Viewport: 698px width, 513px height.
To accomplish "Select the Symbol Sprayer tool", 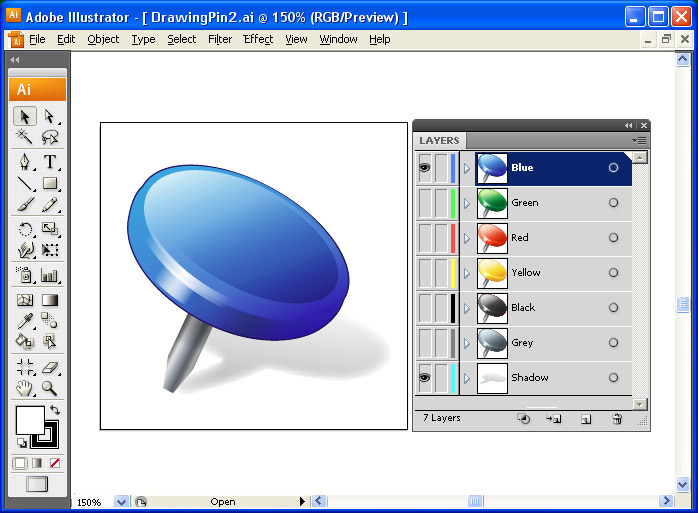I will pyautogui.click(x=24, y=275).
